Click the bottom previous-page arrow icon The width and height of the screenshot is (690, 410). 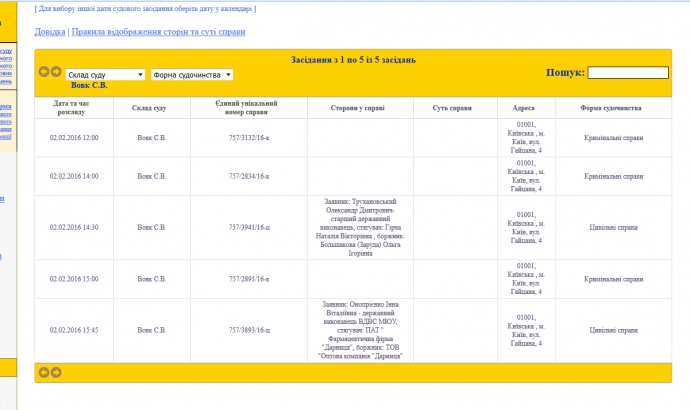(43, 372)
